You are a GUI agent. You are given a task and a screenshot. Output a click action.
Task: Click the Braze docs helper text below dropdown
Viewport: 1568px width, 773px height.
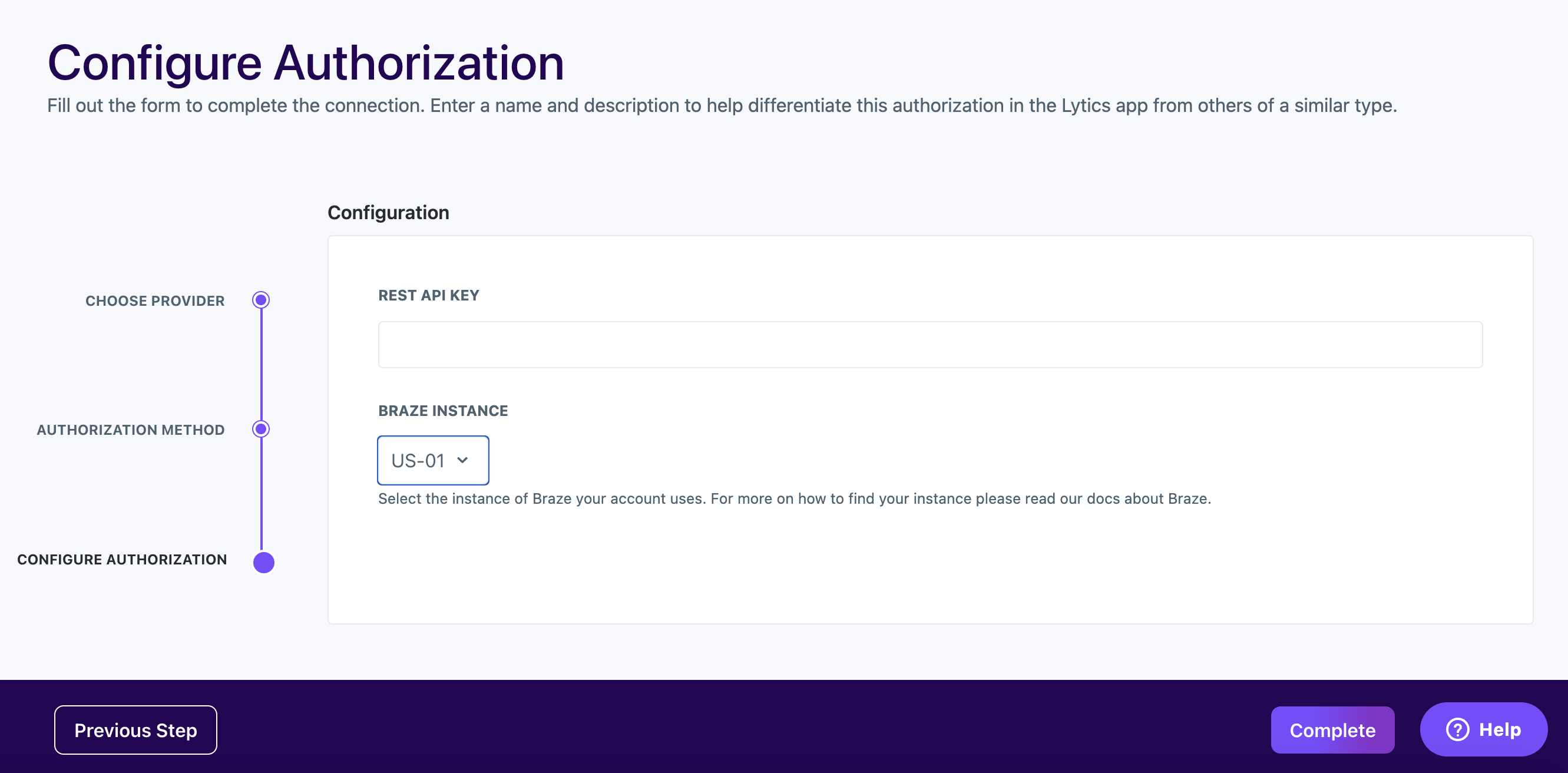795,498
